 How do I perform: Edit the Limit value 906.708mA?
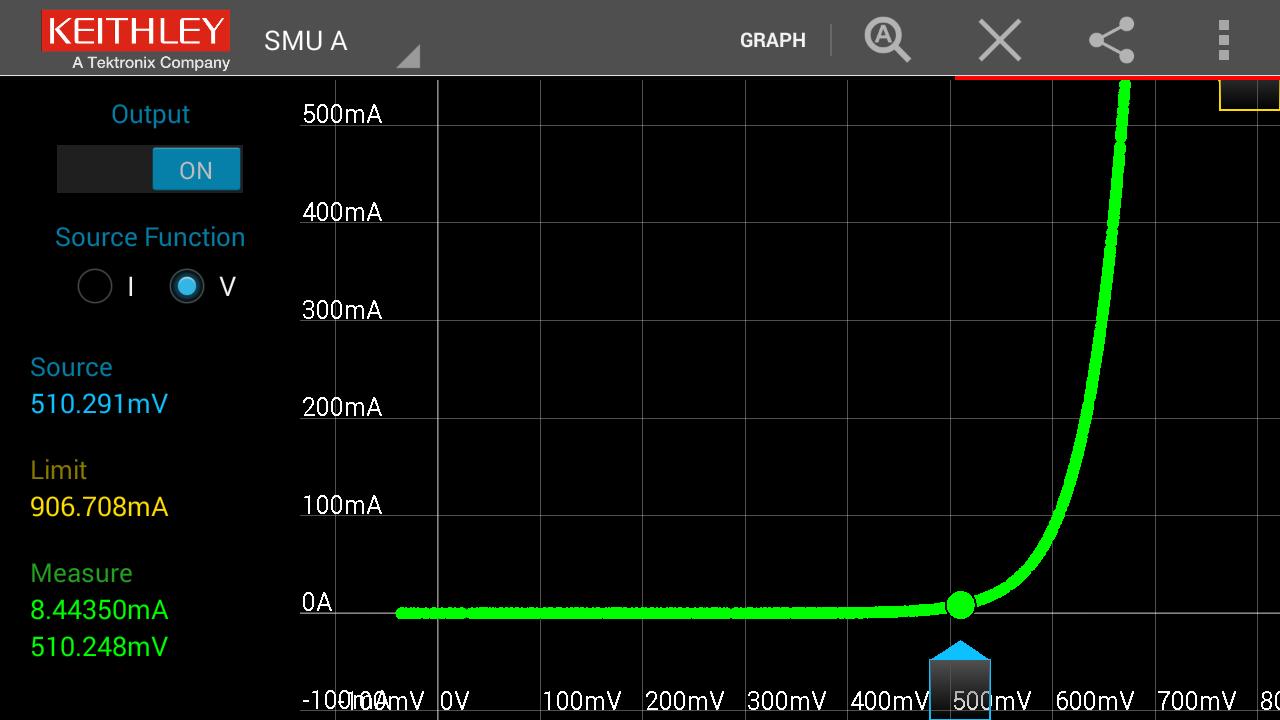[x=99, y=507]
